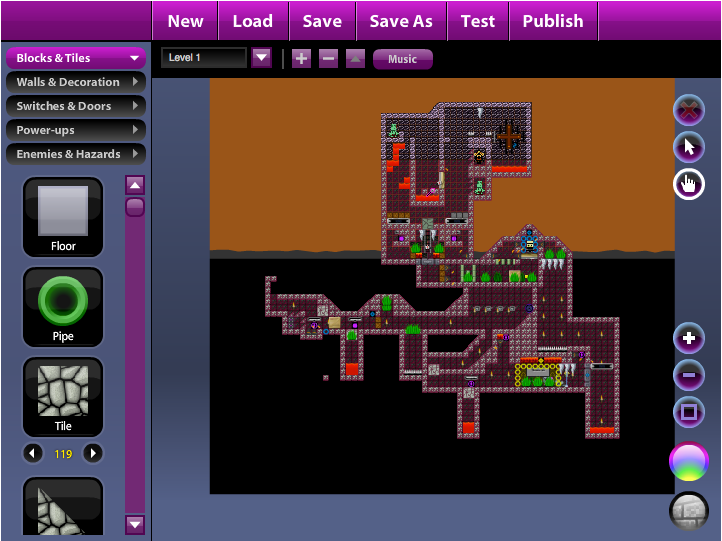Expand the Switches & Doors category
Image resolution: width=722 pixels, height=541 pixels.
[x=76, y=106]
